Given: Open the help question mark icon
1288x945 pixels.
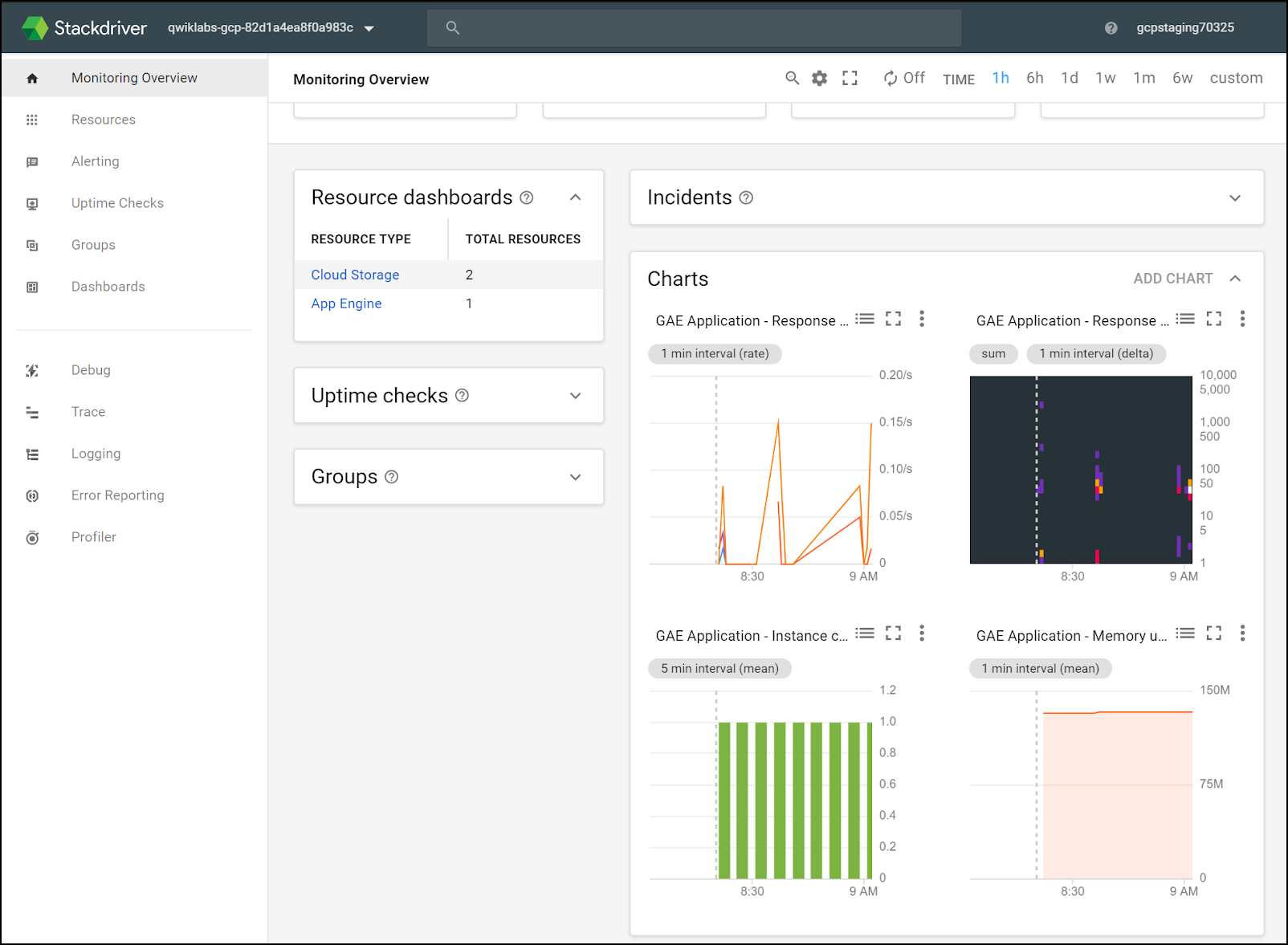Looking at the screenshot, I should click(1111, 28).
